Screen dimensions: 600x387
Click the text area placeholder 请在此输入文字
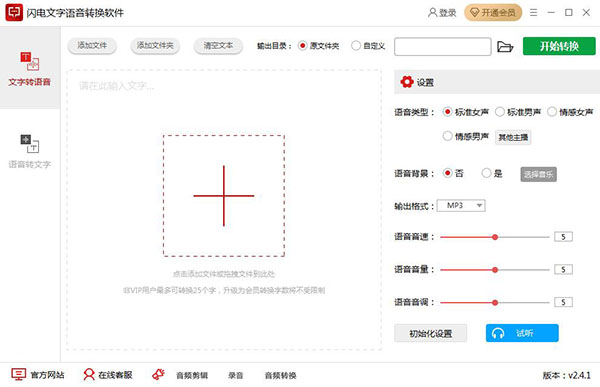(x=116, y=86)
